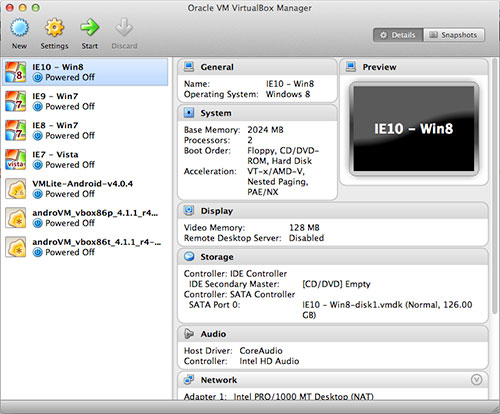Click the New virtual machine icon
This screenshot has height=414, width=500.
point(19,28)
